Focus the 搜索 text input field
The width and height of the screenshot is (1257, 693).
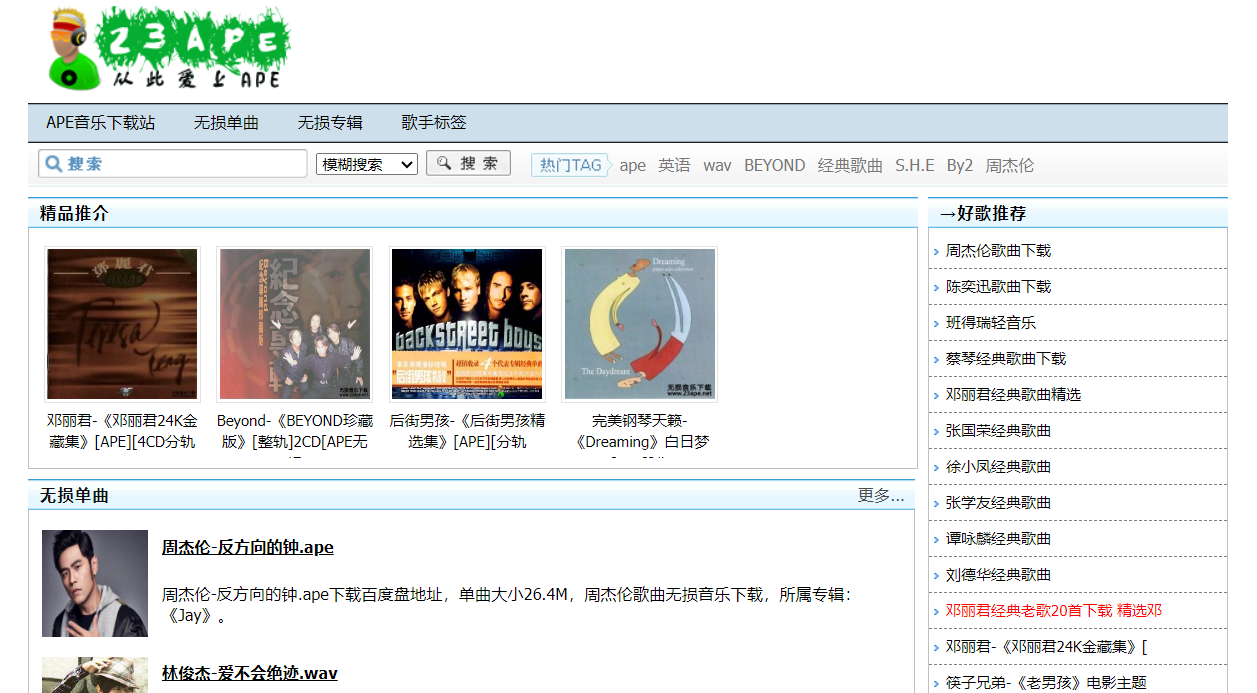click(173, 164)
